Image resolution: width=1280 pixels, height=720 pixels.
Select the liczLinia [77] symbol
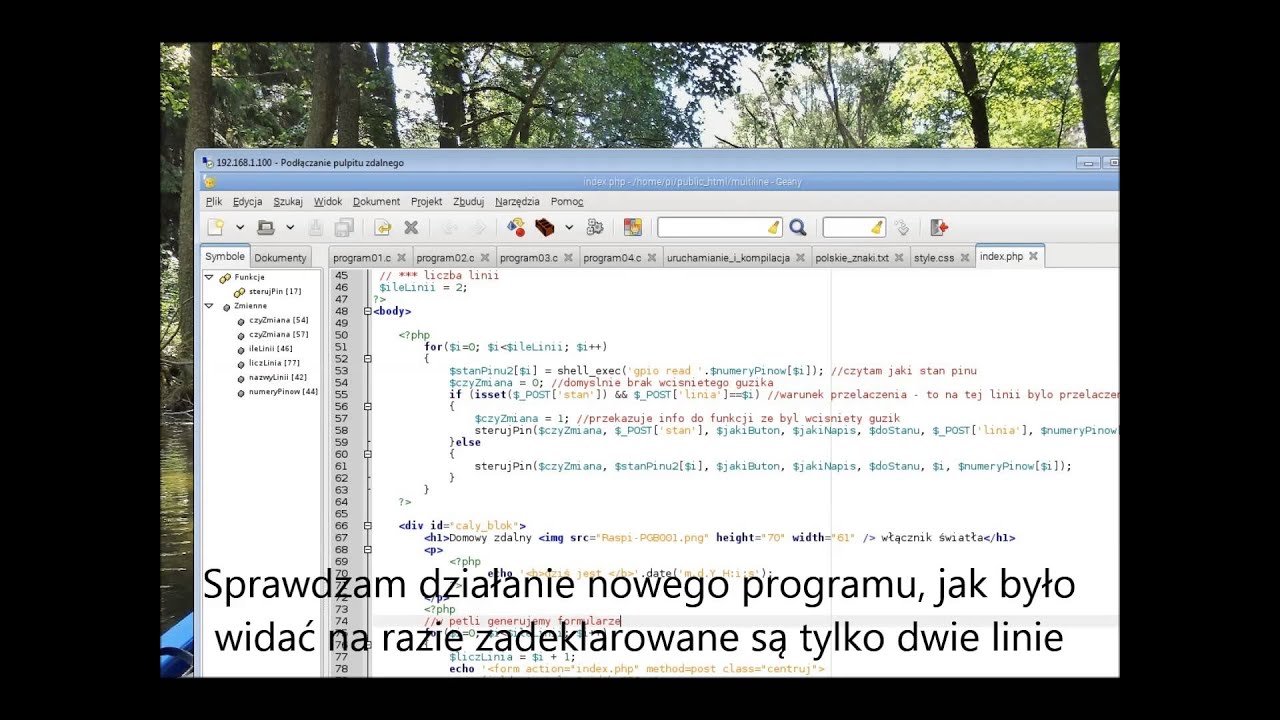(x=274, y=363)
